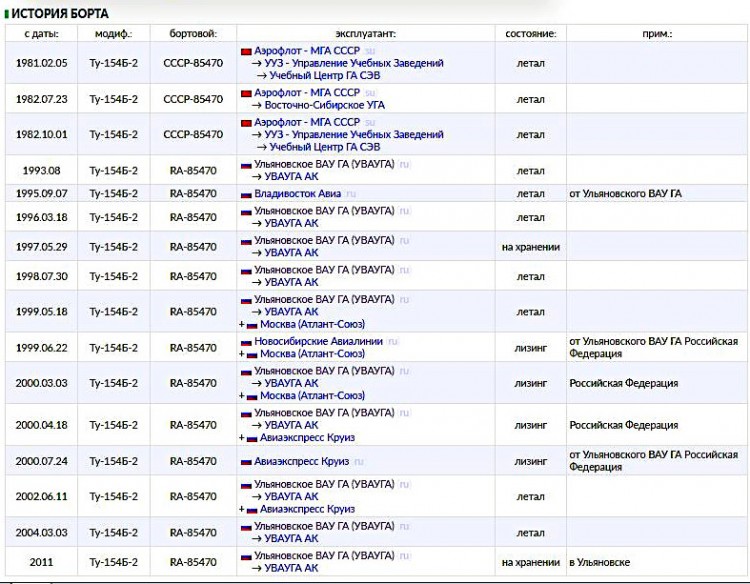This screenshot has height=584, width=750.
Task: Click the 'состояние:' column header
Action: point(531,34)
